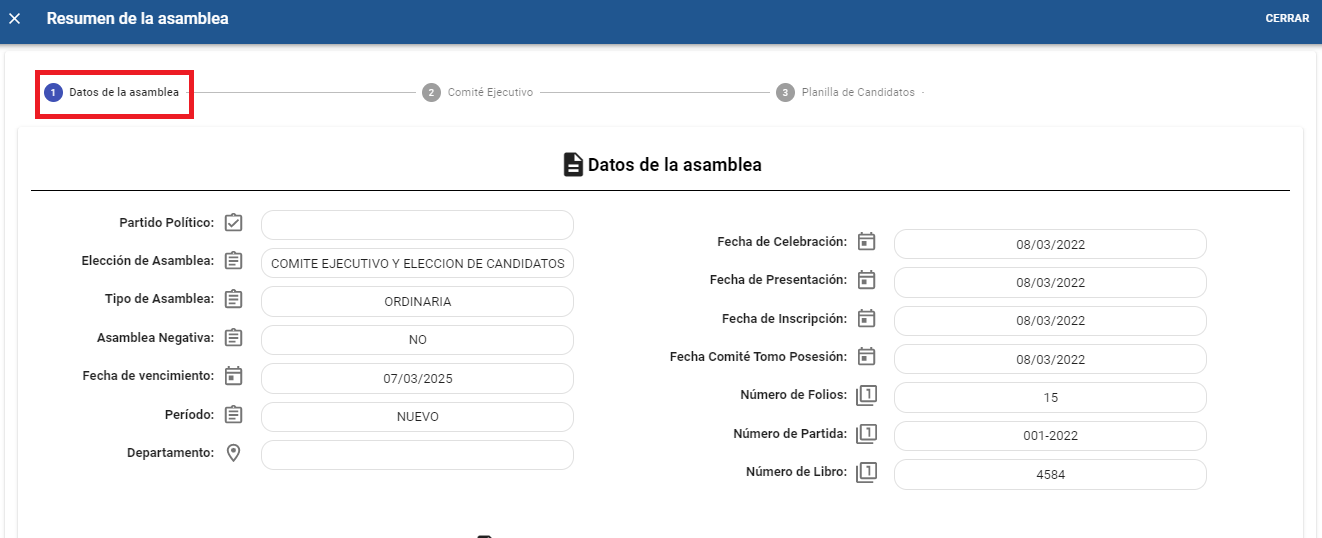The height and width of the screenshot is (538, 1322).
Task: Click the Fecha de Inscripción date field
Action: coord(1050,321)
